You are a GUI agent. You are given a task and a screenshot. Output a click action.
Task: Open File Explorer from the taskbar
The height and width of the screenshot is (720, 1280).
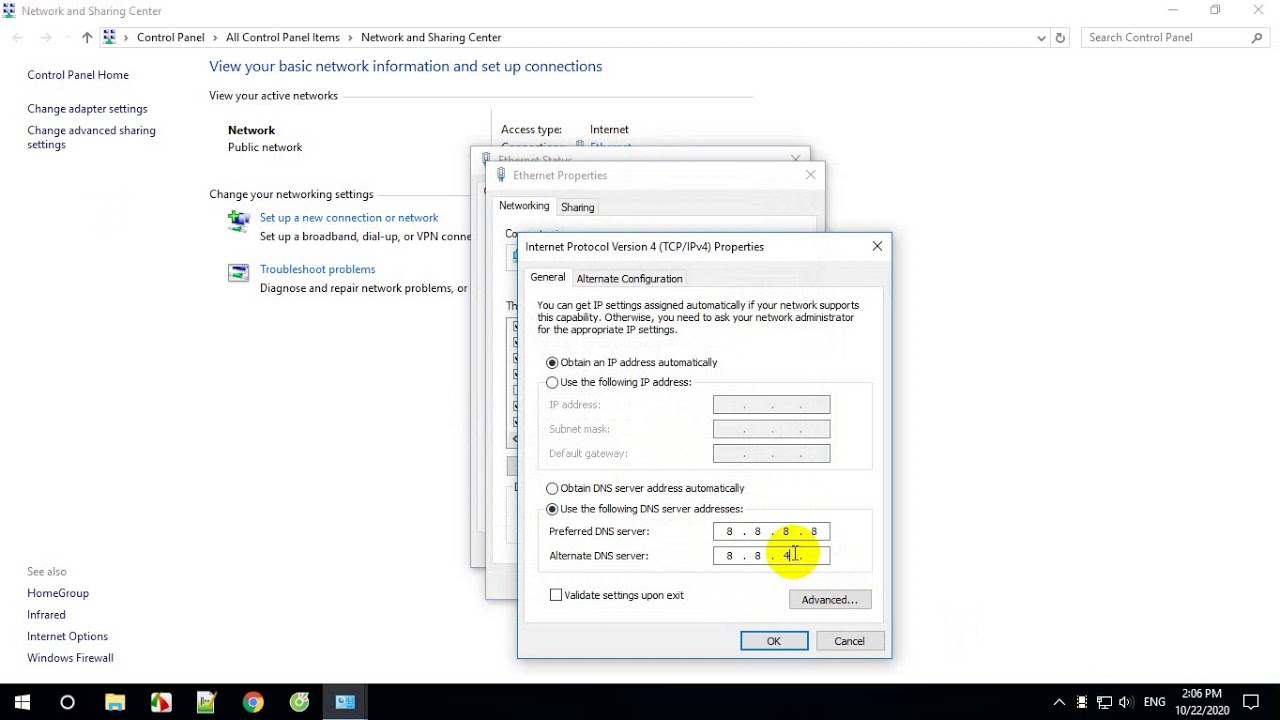(x=114, y=702)
